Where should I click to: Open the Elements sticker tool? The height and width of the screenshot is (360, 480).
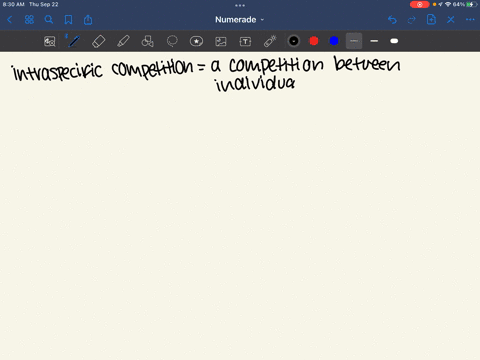coord(196,41)
